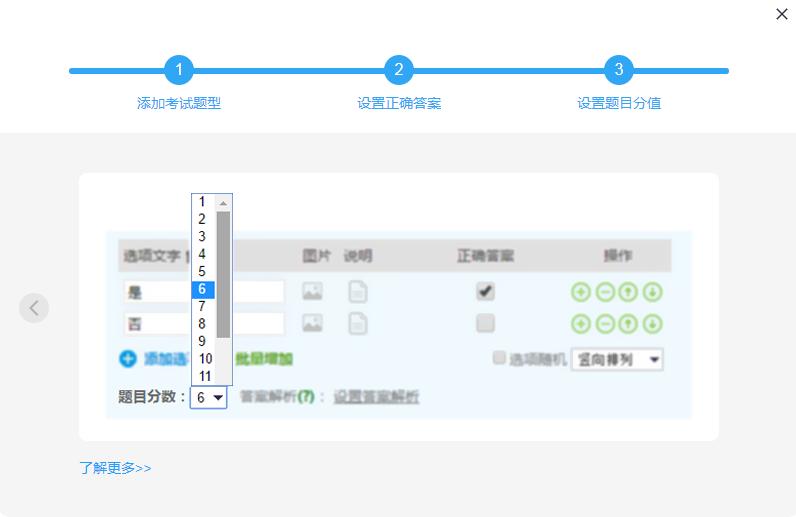Click the option text field containing 否
796x517 pixels.
[204, 324]
